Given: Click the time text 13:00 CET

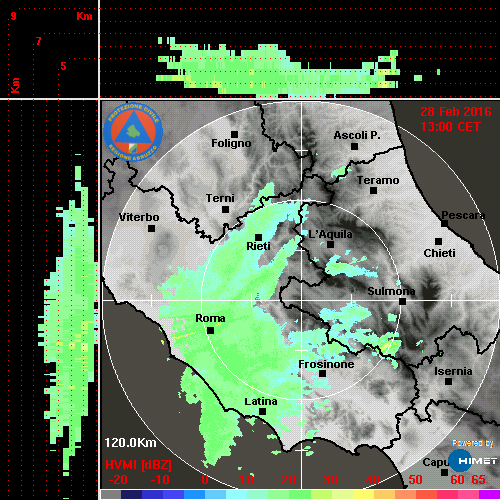Looking at the screenshot, I should [450, 127].
